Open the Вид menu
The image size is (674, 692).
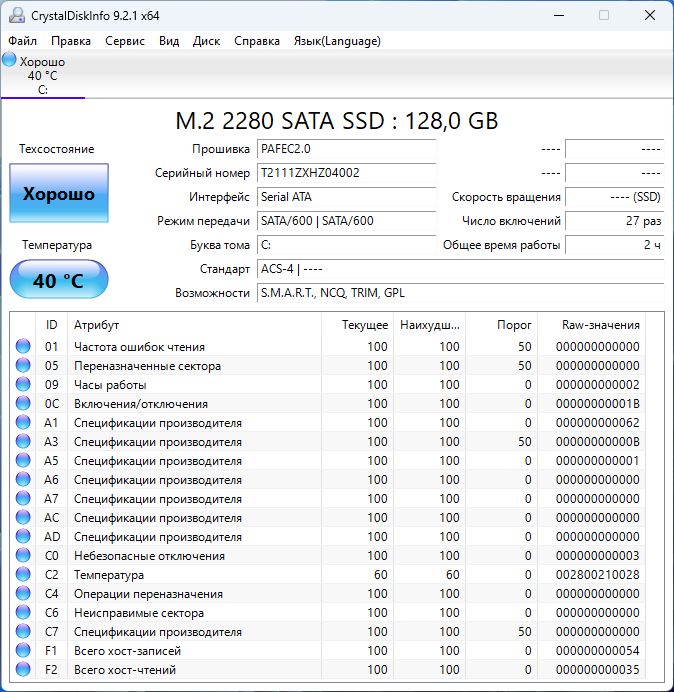point(169,41)
